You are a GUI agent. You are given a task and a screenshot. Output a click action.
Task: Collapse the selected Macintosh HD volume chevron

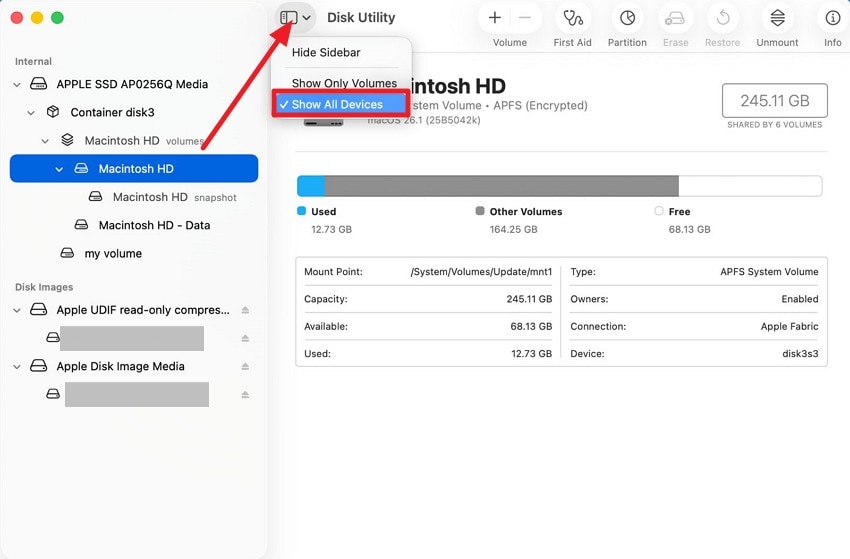tap(59, 169)
